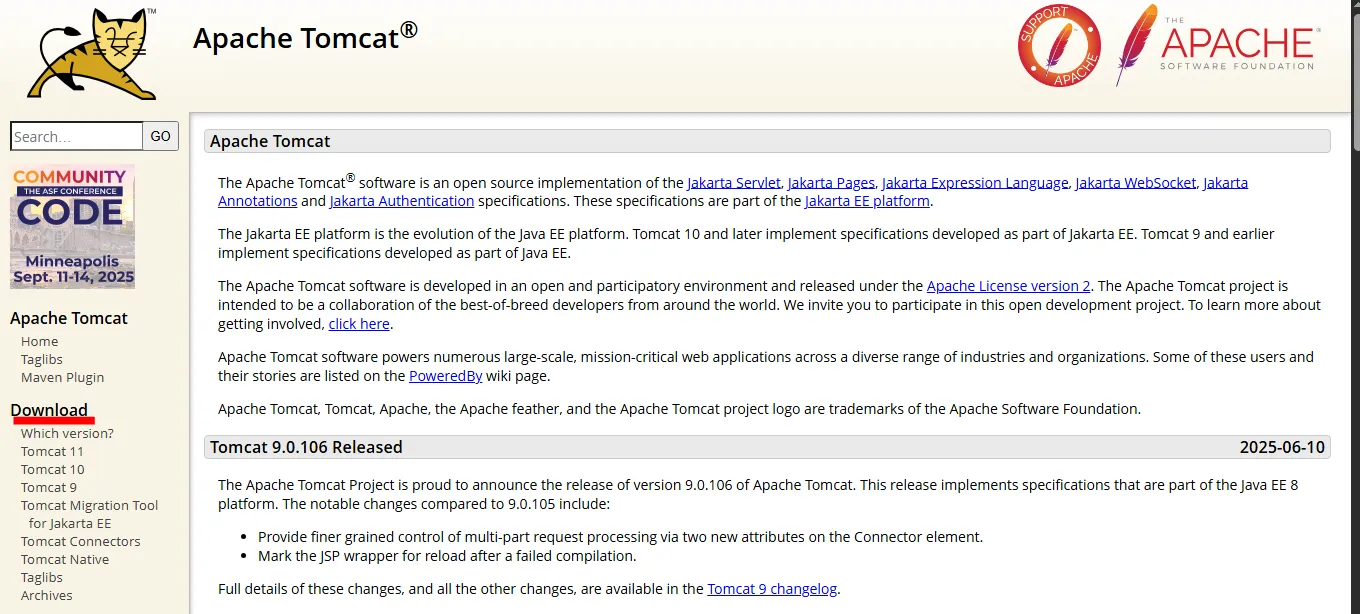Open the Community Code conference banner
1360x614 pixels.
(x=72, y=227)
